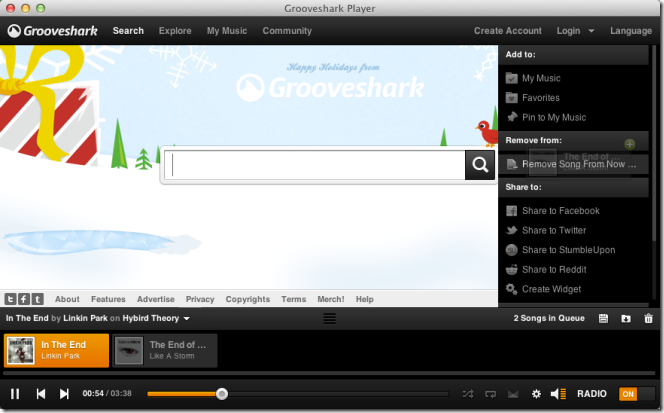Open Help footer link
This screenshot has width=664, height=413.
coord(365,299)
